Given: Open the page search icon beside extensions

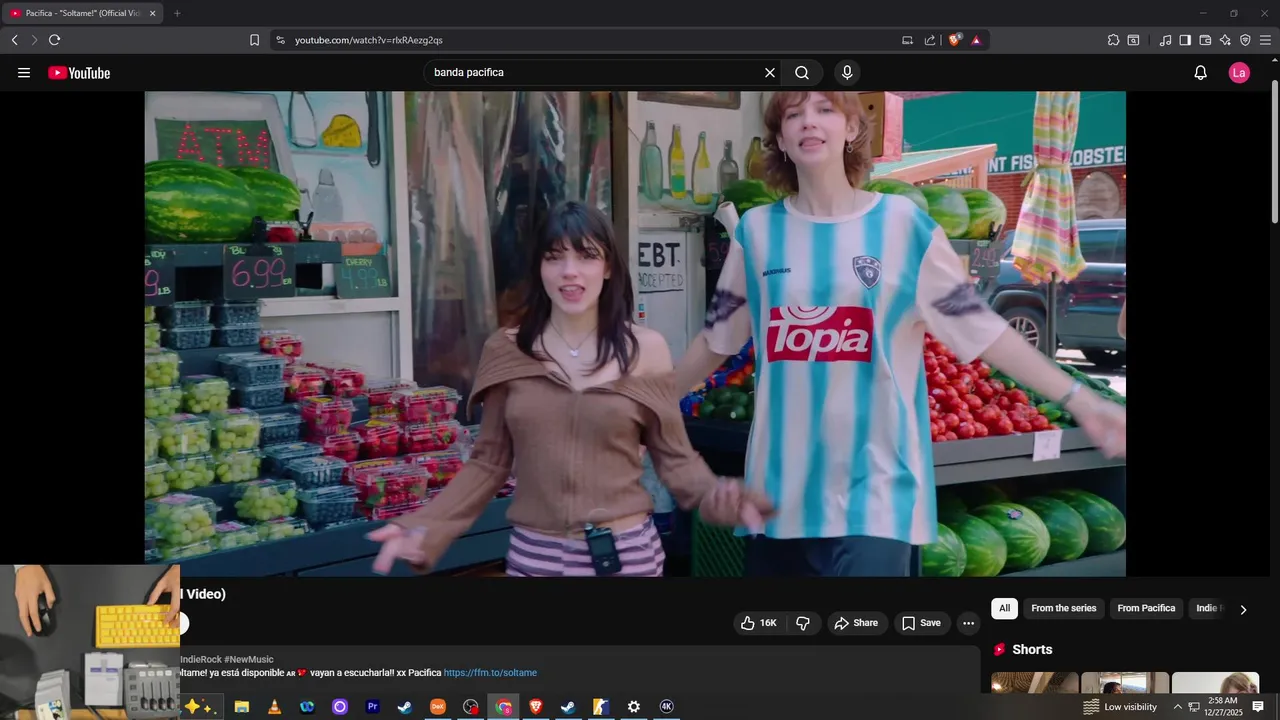Looking at the screenshot, I should coord(1133,40).
